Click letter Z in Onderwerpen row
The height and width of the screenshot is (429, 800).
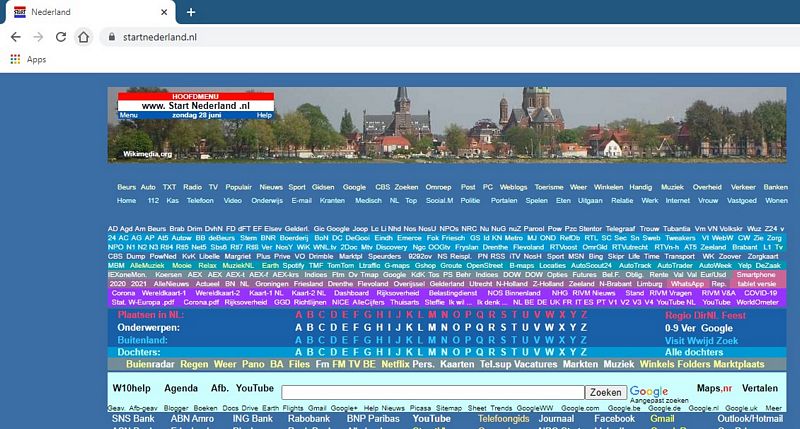click(x=584, y=327)
